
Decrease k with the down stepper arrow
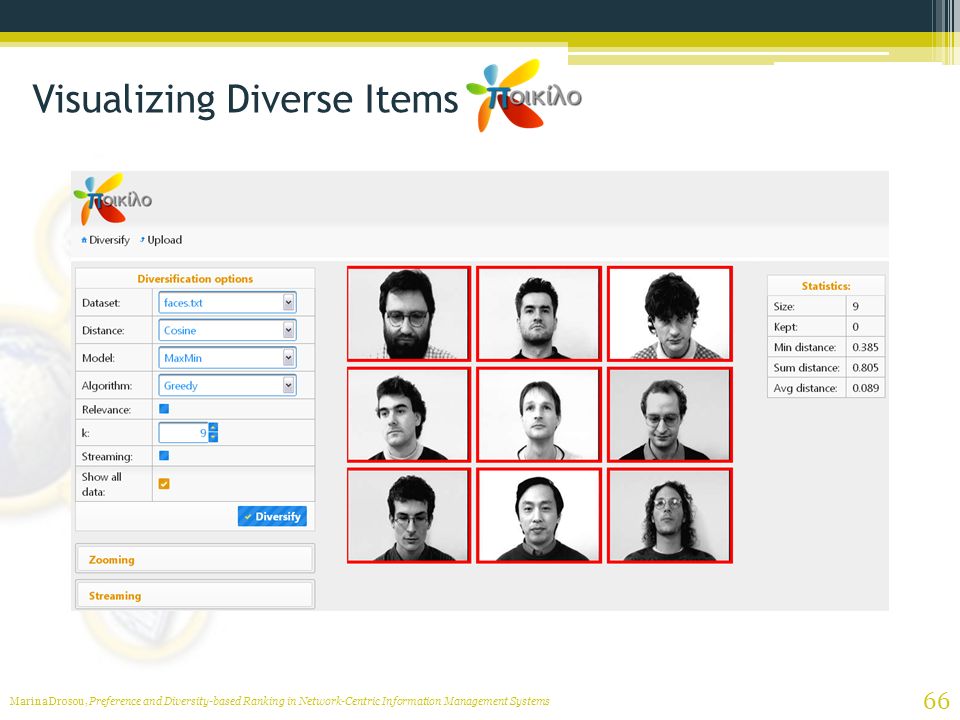pyautogui.click(x=213, y=437)
